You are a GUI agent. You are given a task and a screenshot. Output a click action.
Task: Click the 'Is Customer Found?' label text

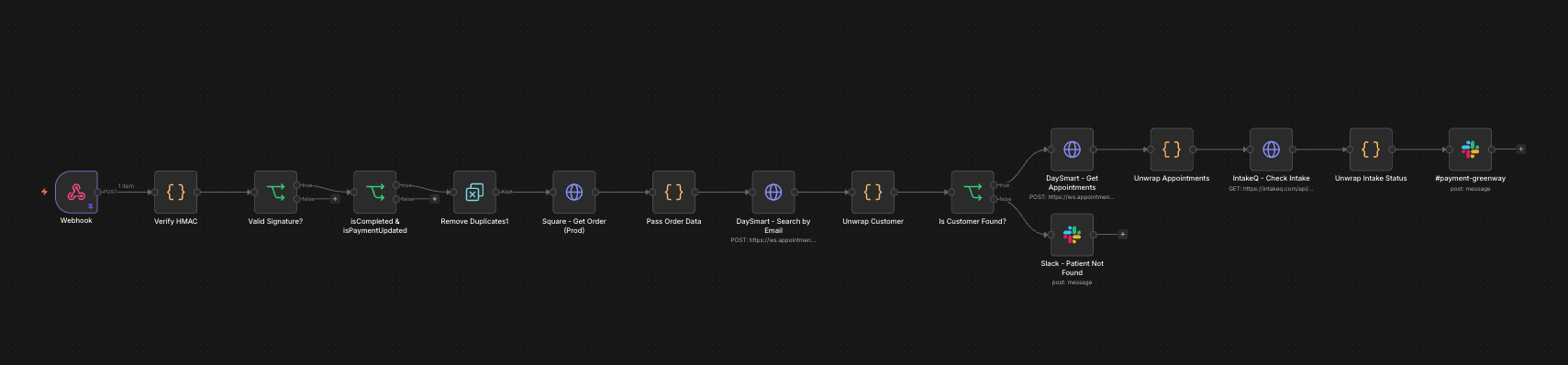973,221
